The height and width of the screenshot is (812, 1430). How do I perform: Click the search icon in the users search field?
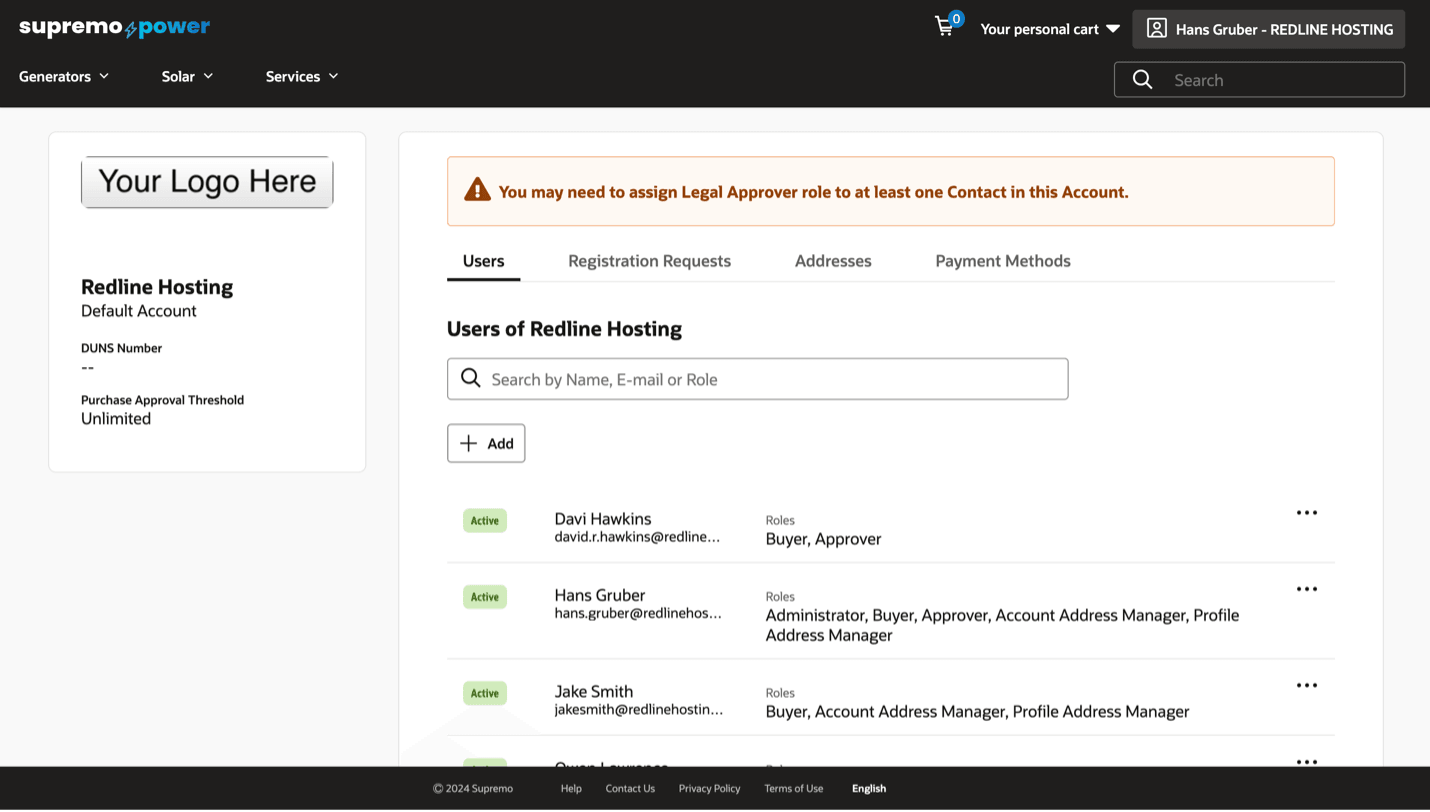coord(470,378)
